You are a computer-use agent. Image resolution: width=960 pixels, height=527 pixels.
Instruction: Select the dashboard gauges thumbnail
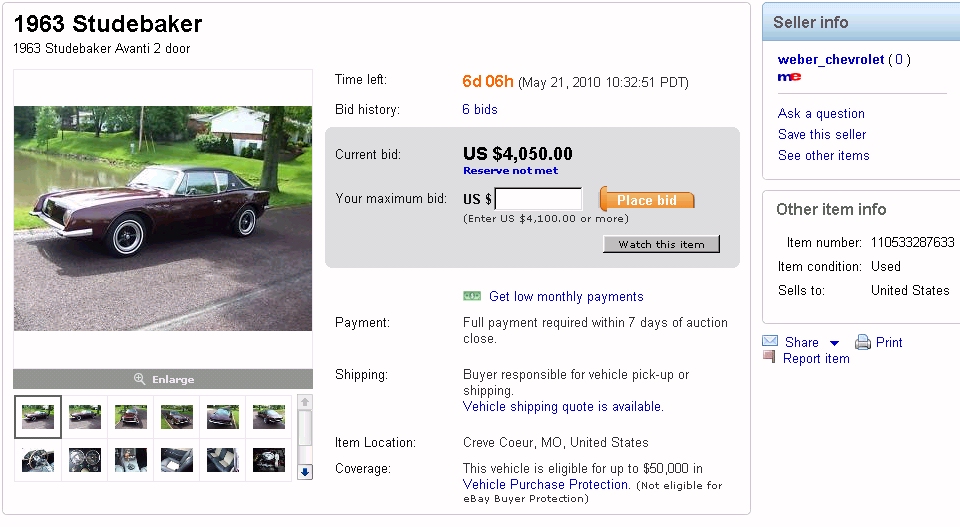coord(84,459)
